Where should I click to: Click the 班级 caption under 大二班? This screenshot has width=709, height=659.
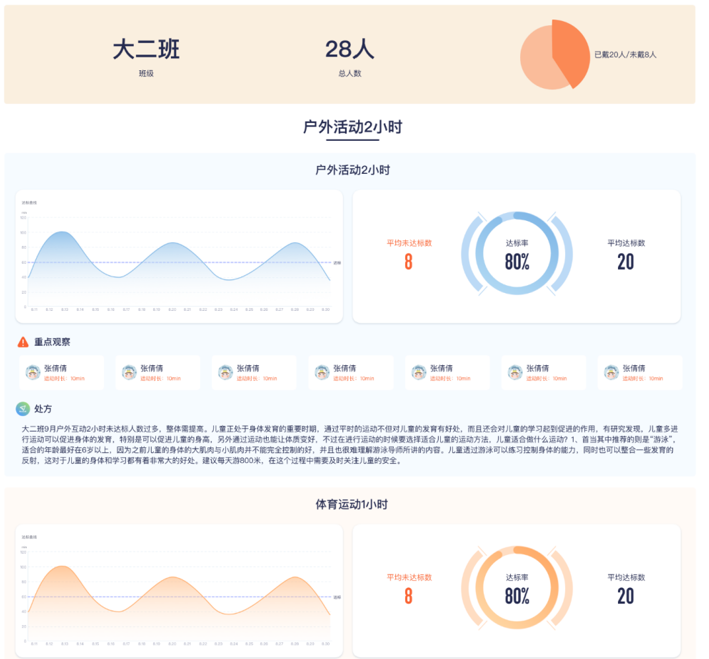coord(146,73)
